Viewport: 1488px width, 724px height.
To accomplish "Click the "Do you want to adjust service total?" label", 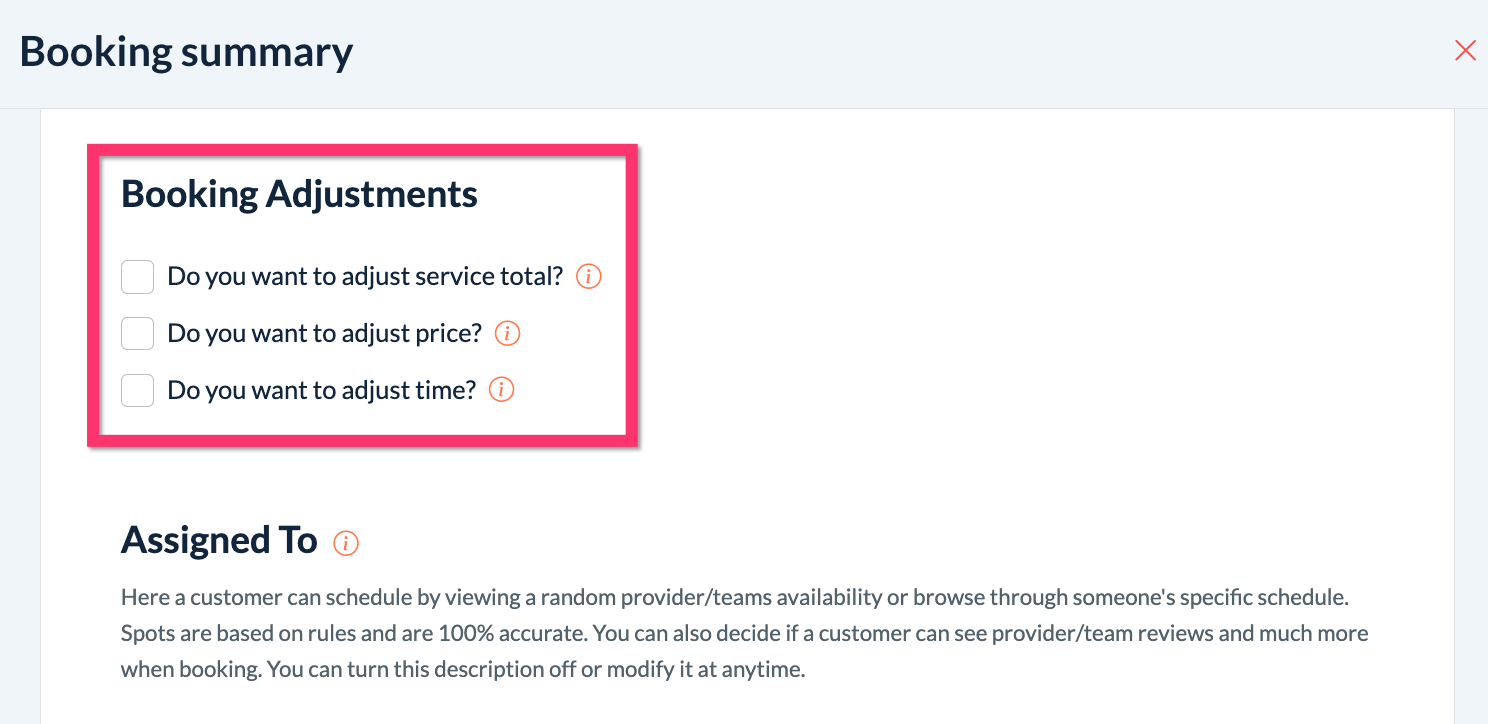I will pyautogui.click(x=365, y=277).
